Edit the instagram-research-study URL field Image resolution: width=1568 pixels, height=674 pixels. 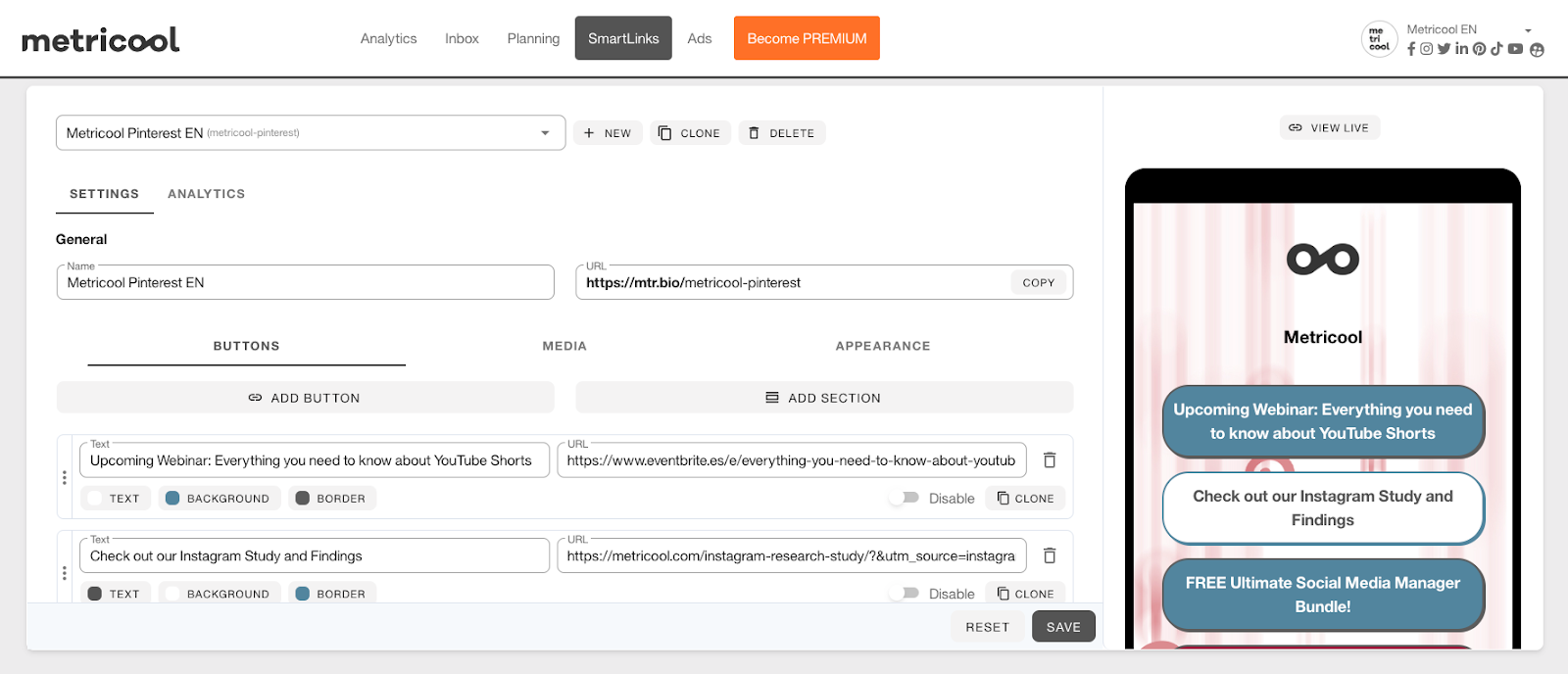792,555
